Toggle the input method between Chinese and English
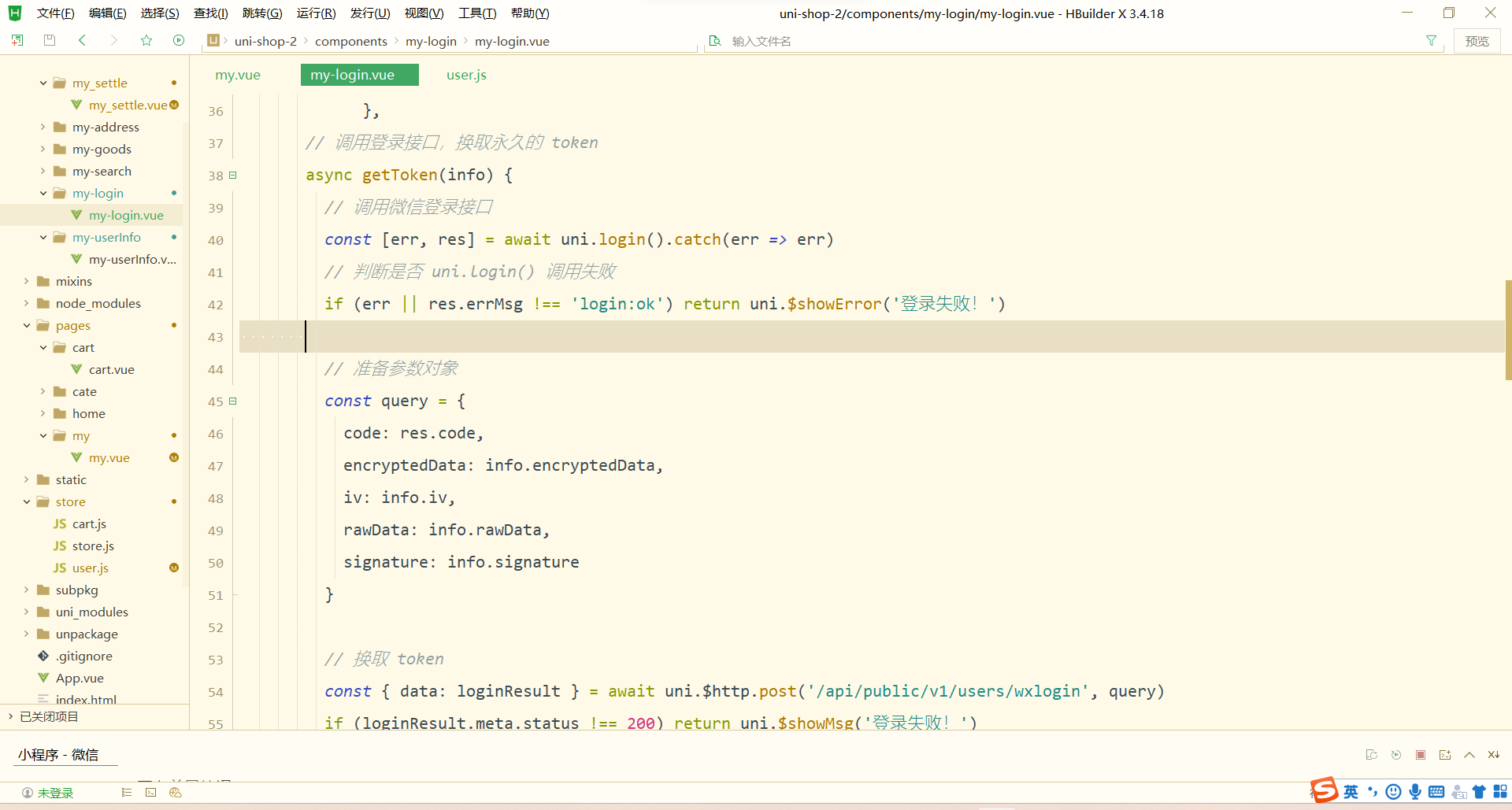Image resolution: width=1512 pixels, height=810 pixels. pos(1351,792)
